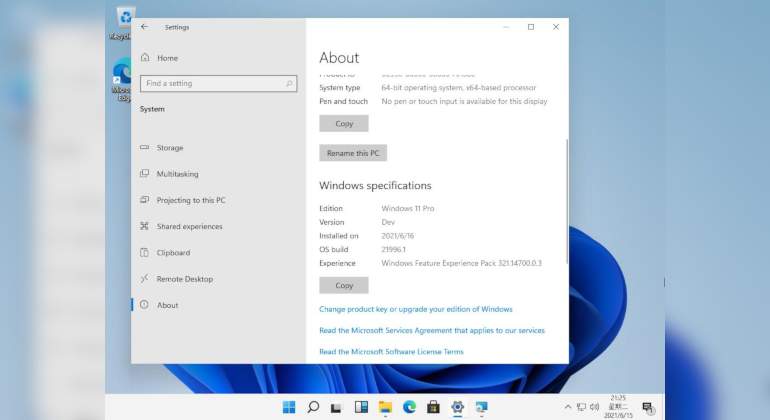Click the About page vertical scrollbar
The width and height of the screenshot is (770, 420).
click(x=567, y=201)
